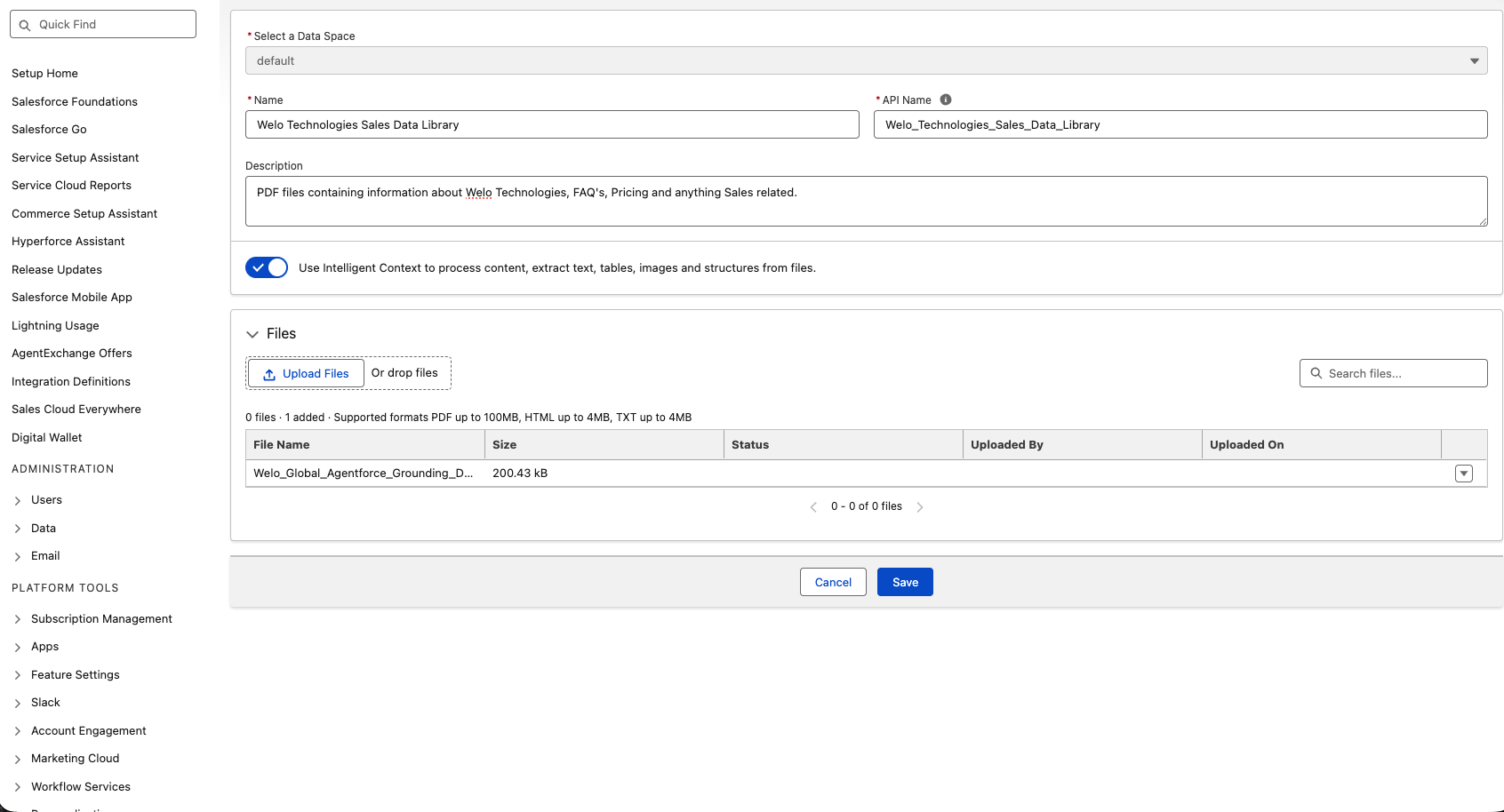Expand Account Engagement in the sidebar
Screen dimensions: 1504x812
click(18, 731)
